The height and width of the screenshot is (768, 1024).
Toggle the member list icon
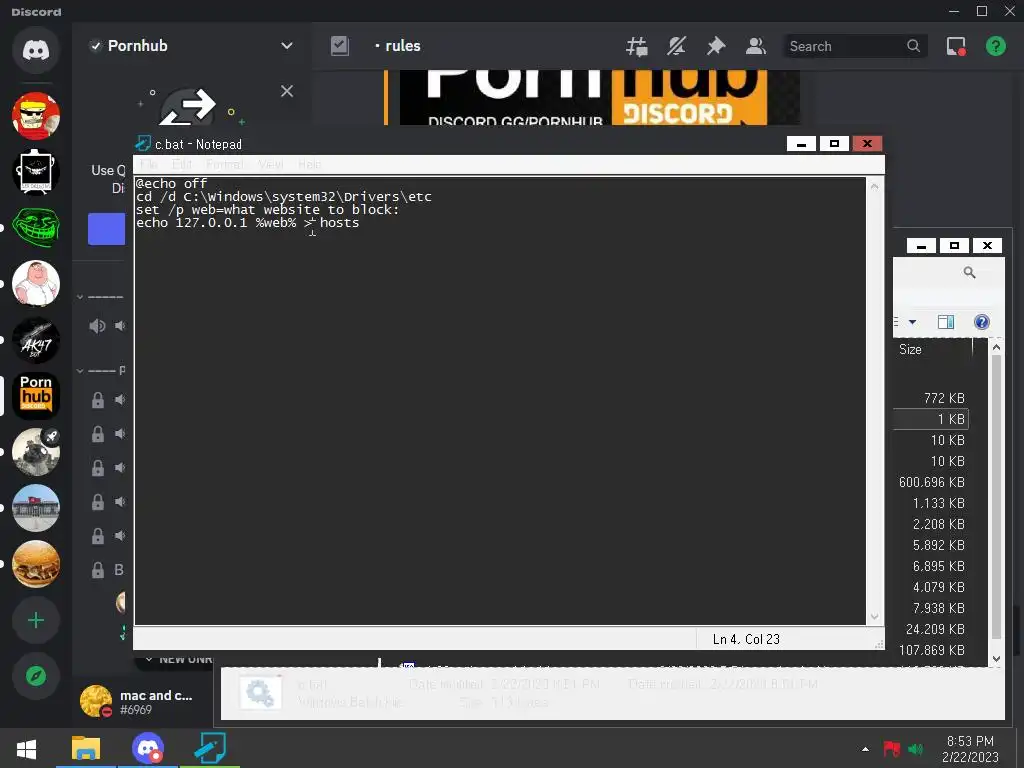point(756,46)
